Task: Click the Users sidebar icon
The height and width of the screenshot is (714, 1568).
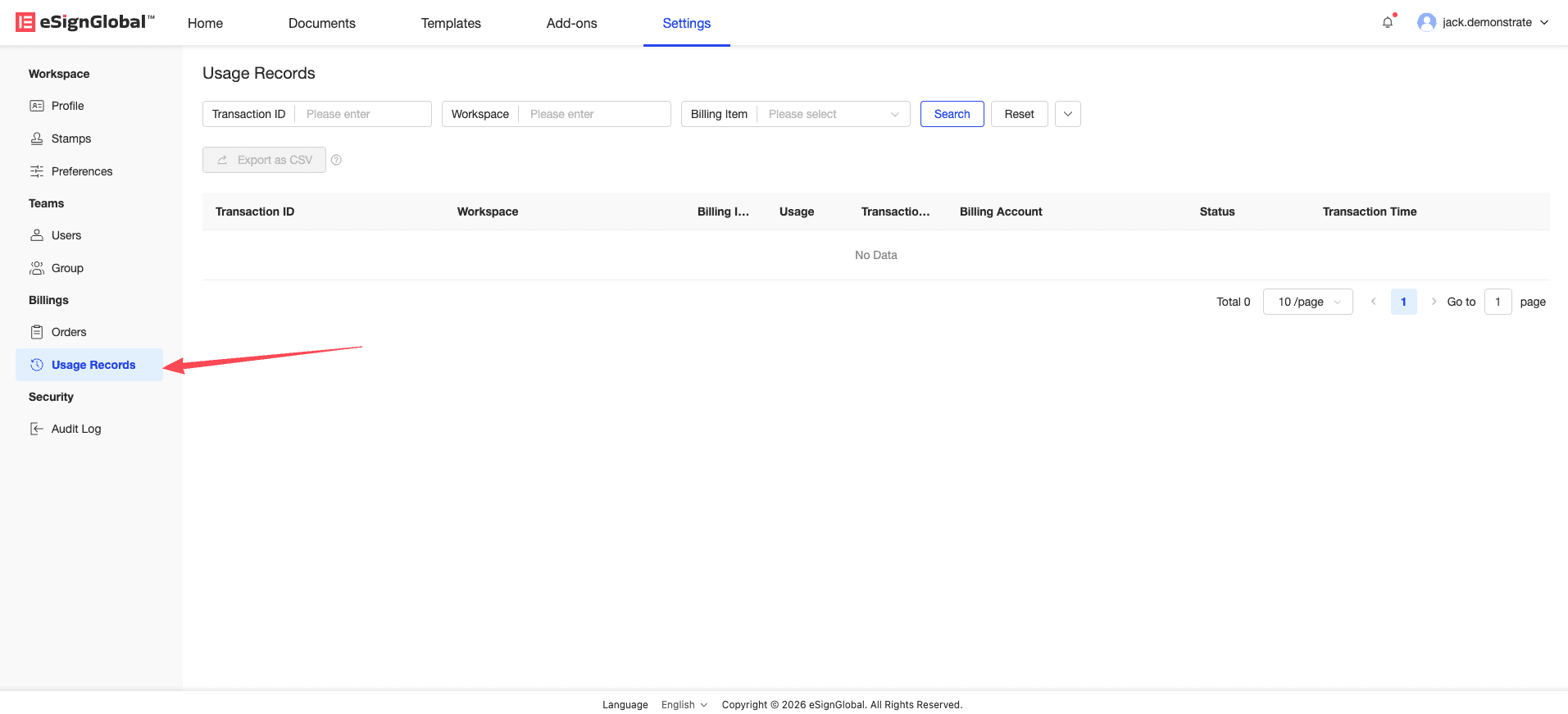Action: [x=37, y=235]
